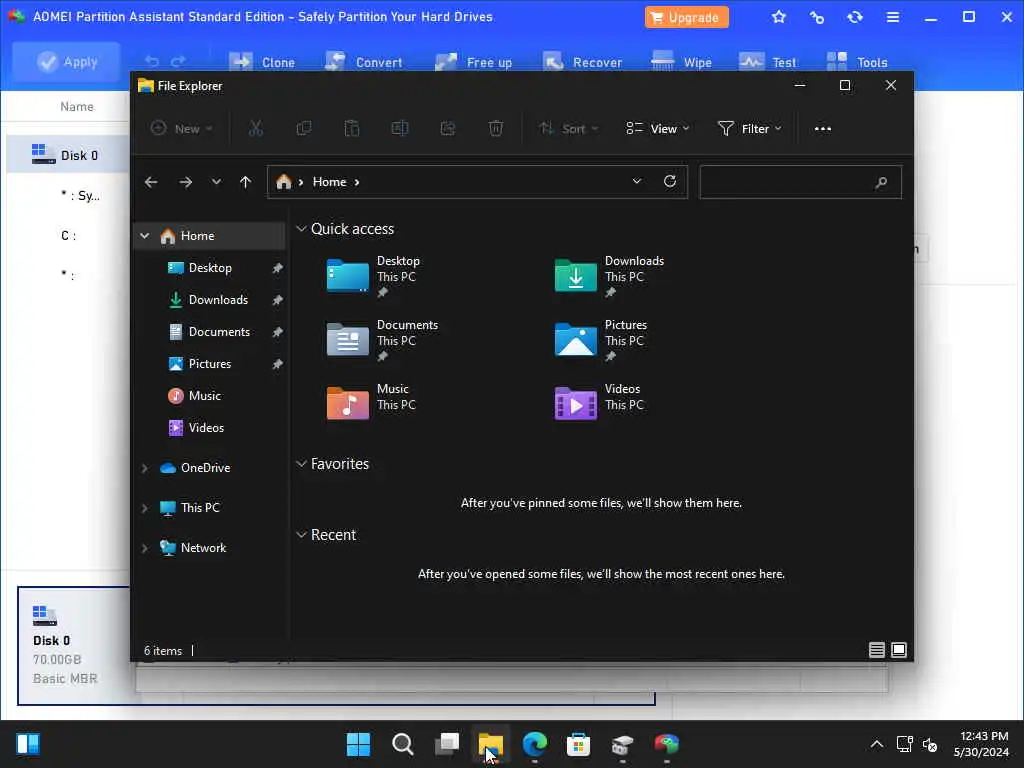The image size is (1024, 768).
Task: Click the Delete trash icon in File Explorer
Action: pos(496,129)
